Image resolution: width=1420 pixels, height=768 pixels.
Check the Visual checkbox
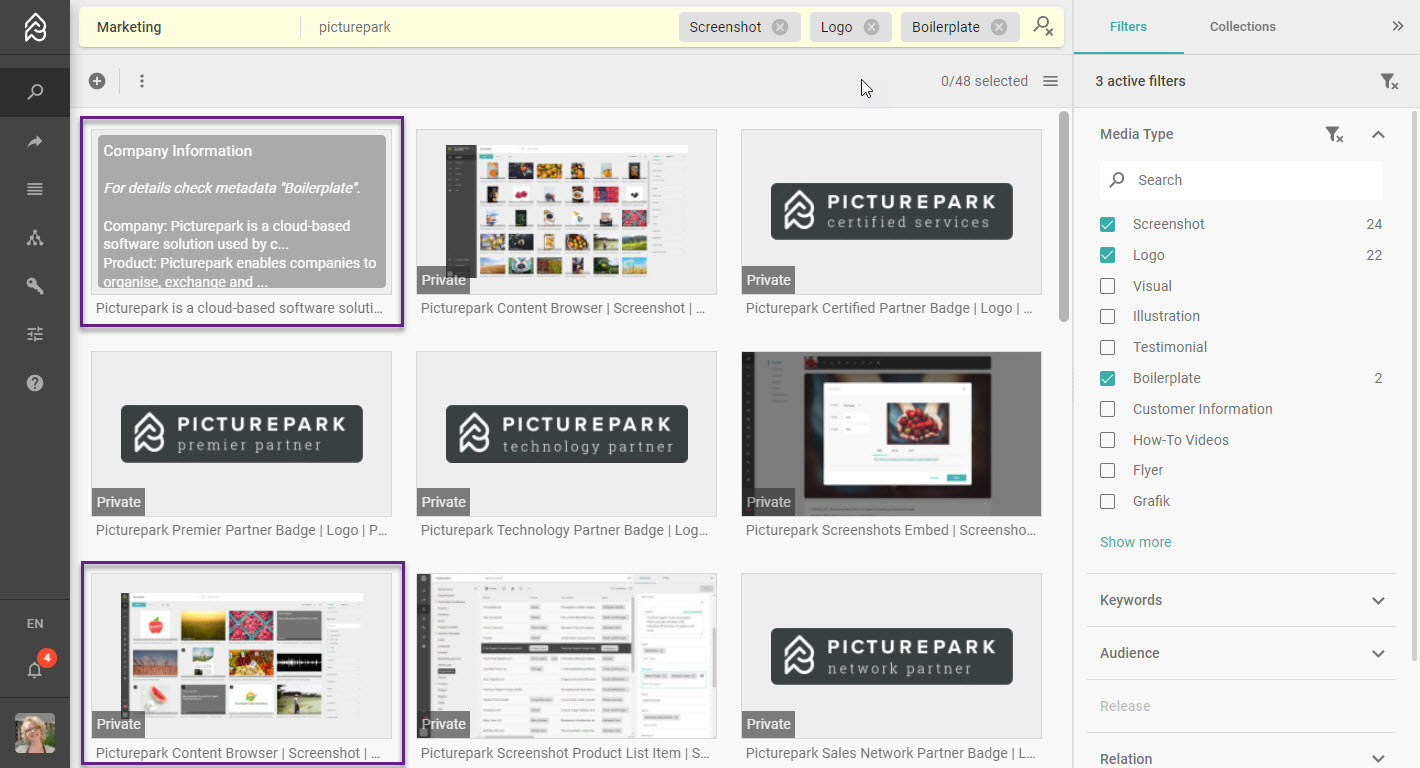tap(1107, 286)
